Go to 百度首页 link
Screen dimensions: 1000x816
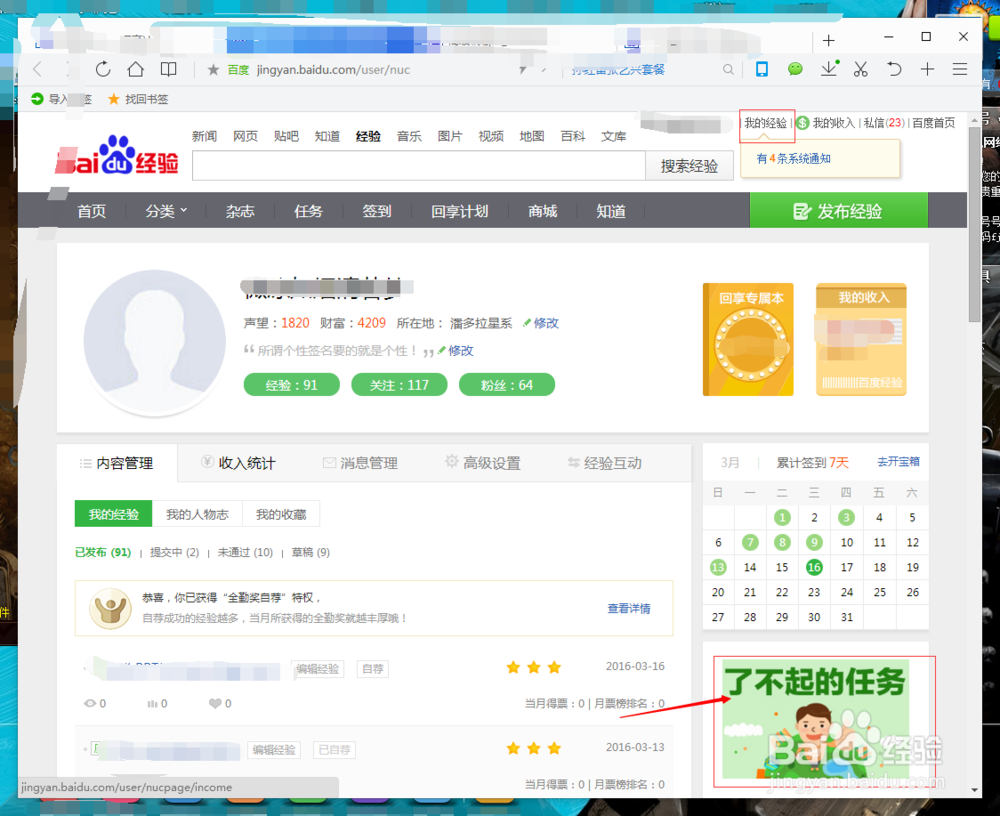coord(934,123)
